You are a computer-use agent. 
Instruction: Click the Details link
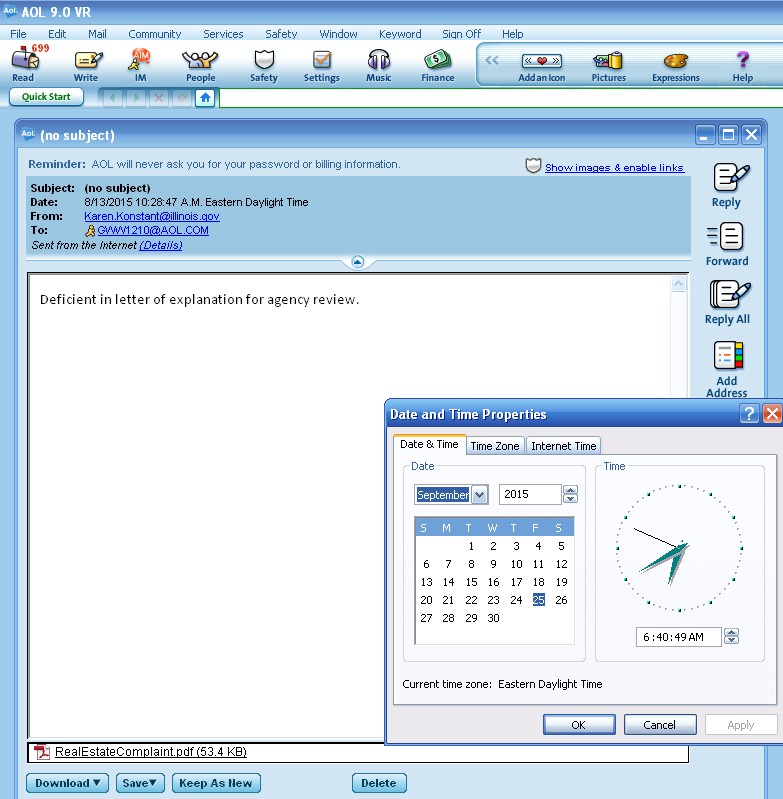click(161, 245)
